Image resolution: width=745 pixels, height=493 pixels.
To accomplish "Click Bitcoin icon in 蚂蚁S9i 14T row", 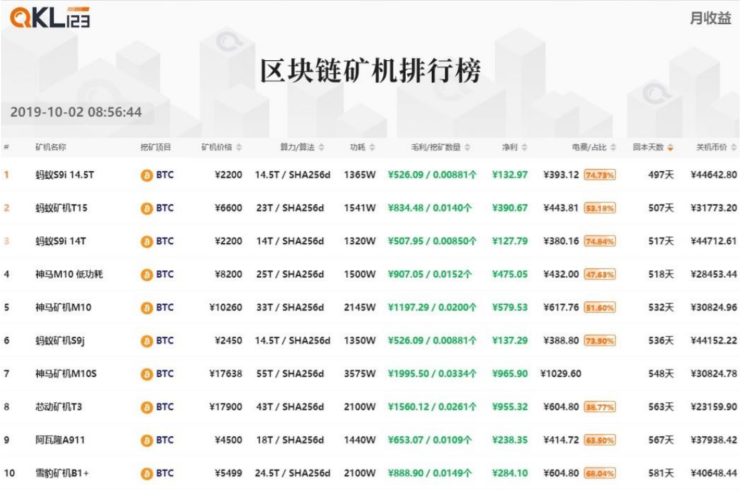I will [x=146, y=242].
